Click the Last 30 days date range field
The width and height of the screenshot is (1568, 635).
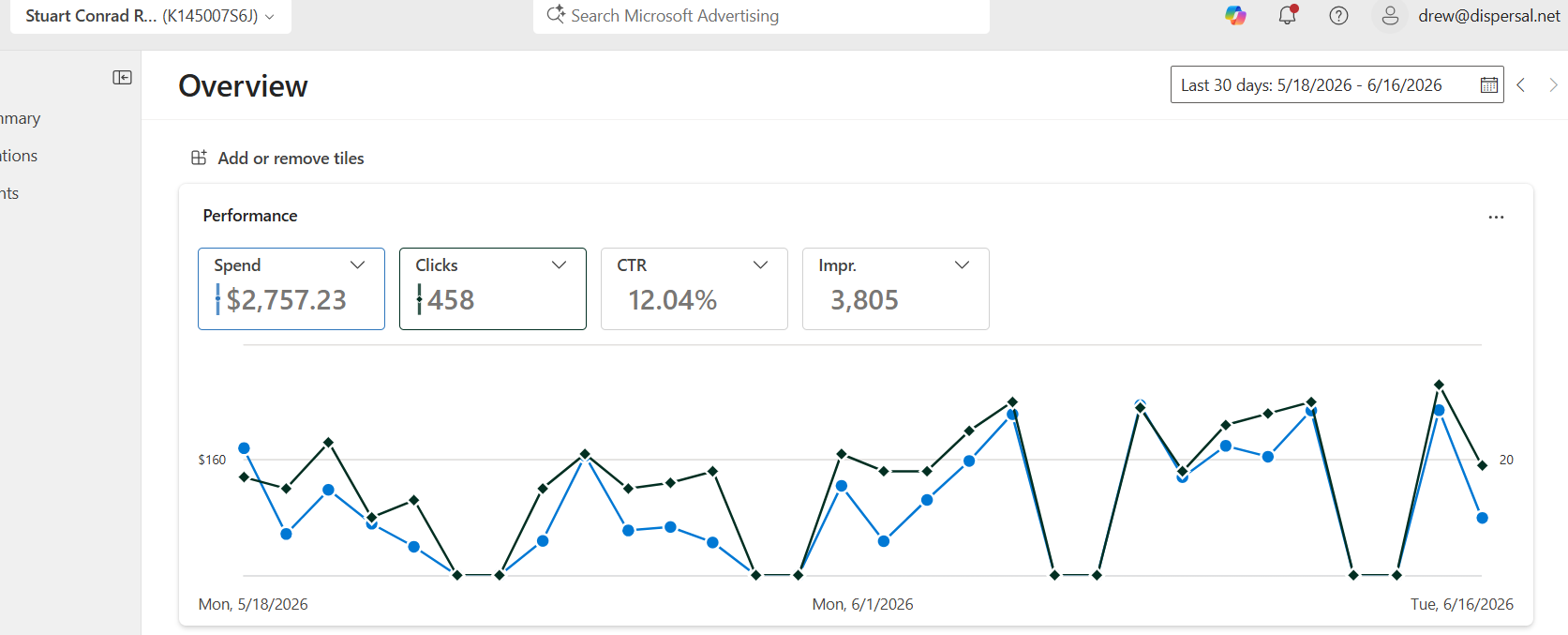1337,84
